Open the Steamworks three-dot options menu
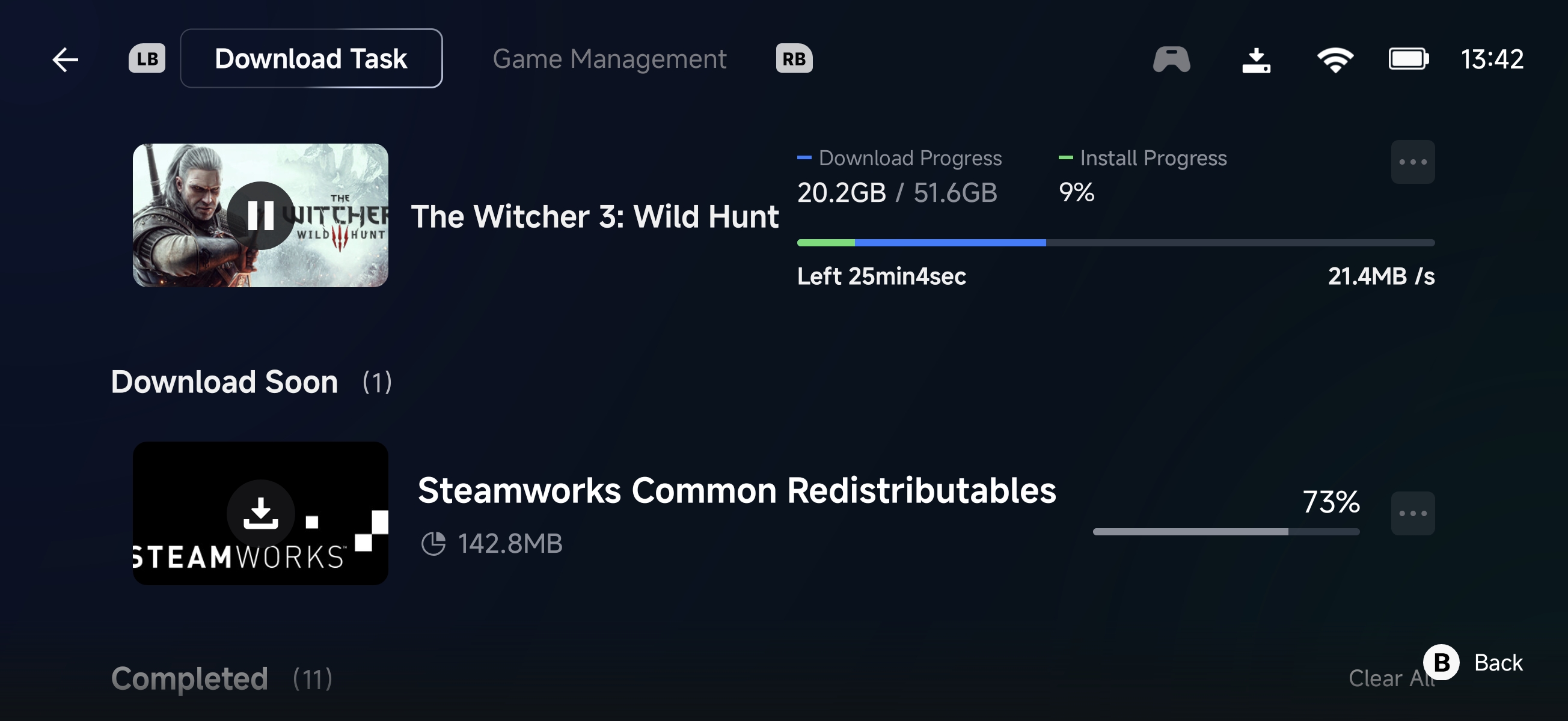The height and width of the screenshot is (721, 1568). [x=1412, y=513]
